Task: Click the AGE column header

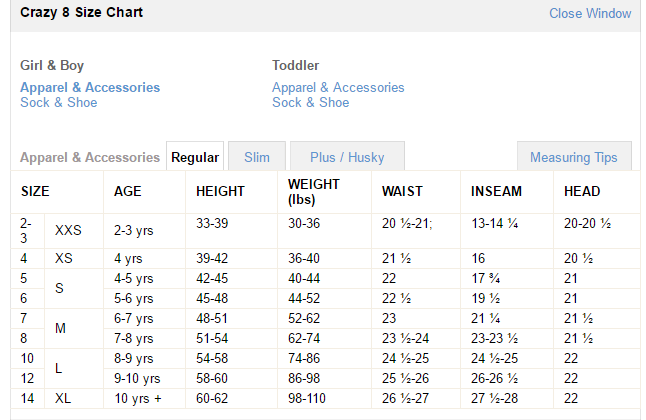Action: [x=128, y=191]
